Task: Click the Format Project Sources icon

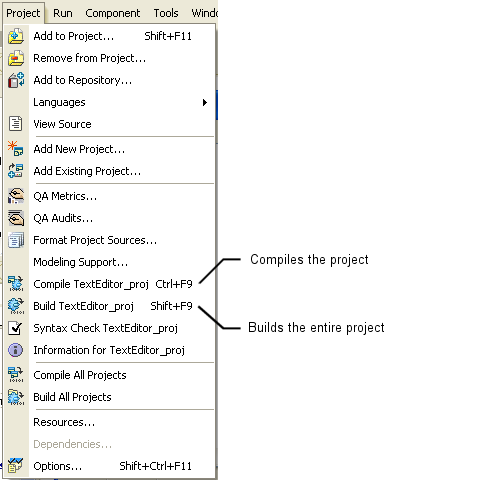Action: point(16,240)
